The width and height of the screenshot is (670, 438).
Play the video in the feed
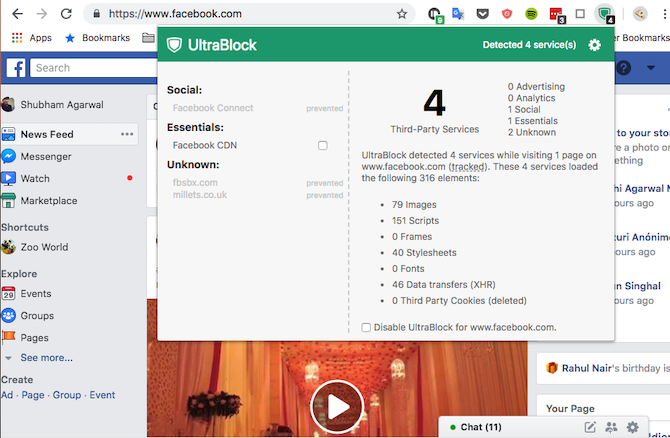337,407
